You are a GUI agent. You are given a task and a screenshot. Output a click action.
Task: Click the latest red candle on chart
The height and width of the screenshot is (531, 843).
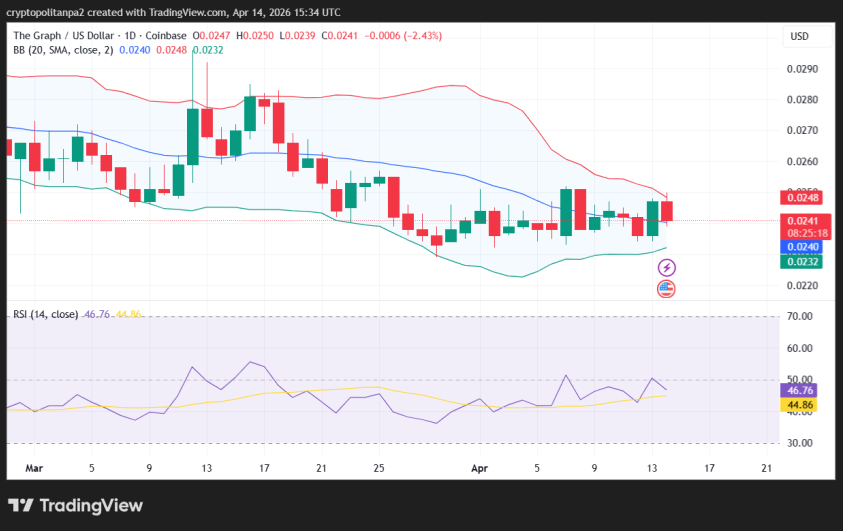[x=667, y=211]
